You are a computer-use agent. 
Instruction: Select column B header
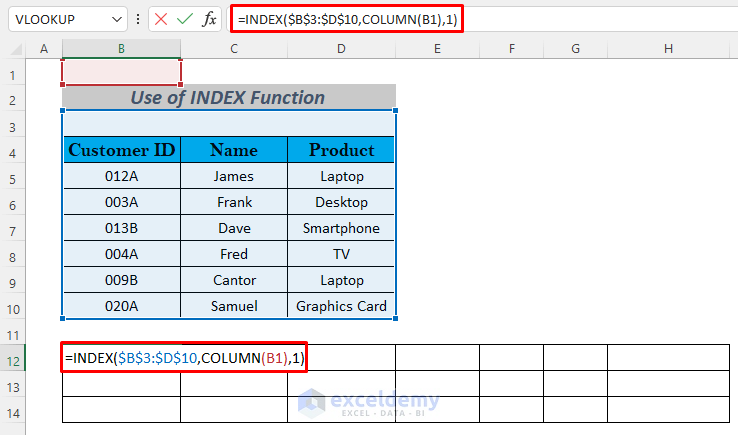tap(121, 48)
